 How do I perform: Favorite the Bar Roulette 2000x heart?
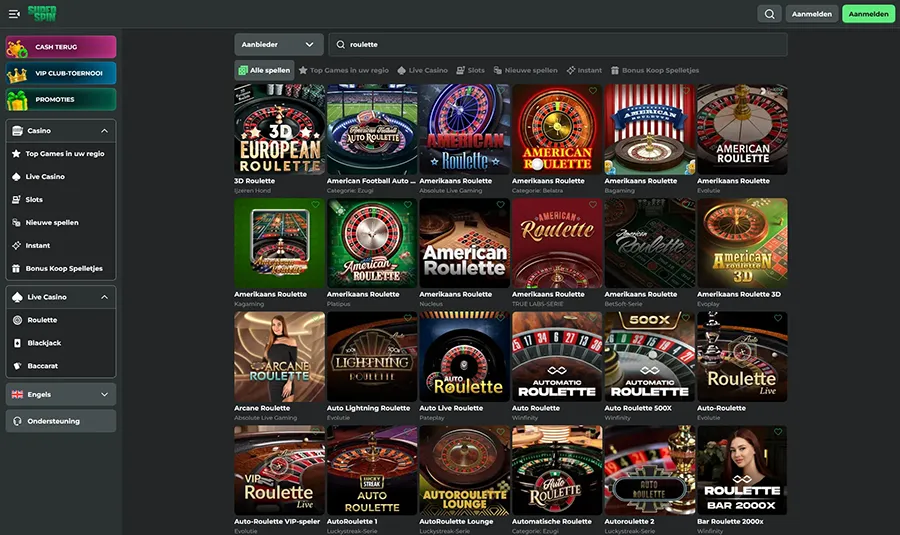pos(778,432)
